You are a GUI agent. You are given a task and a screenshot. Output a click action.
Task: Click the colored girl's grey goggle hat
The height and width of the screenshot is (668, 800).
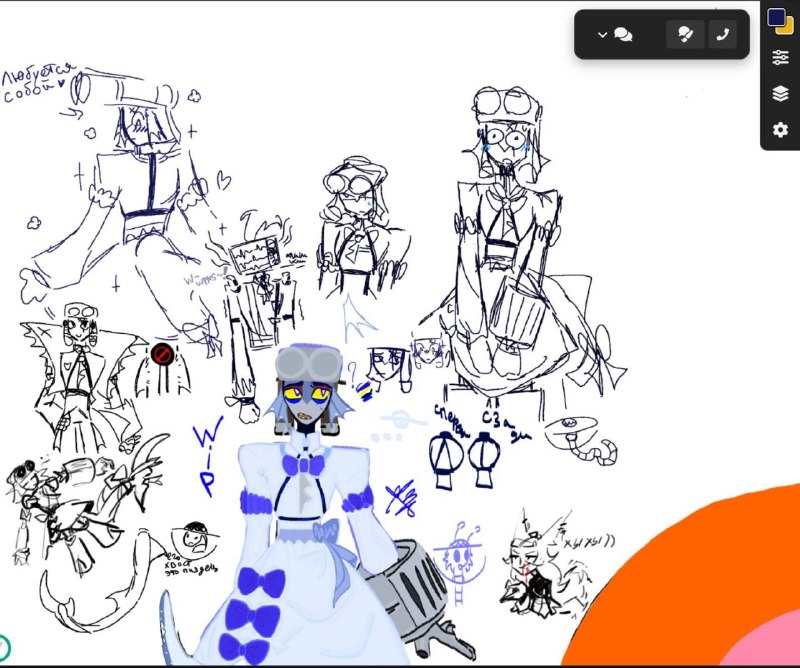pos(308,362)
